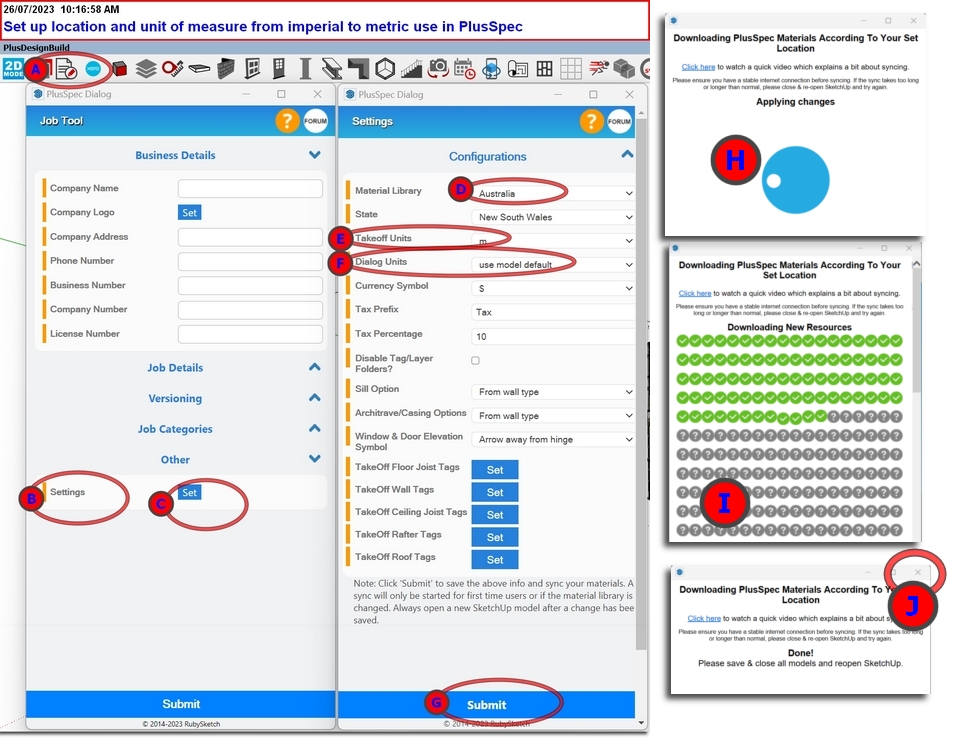
Task: Open Currency Symbol dropdown
Action: 554,288
